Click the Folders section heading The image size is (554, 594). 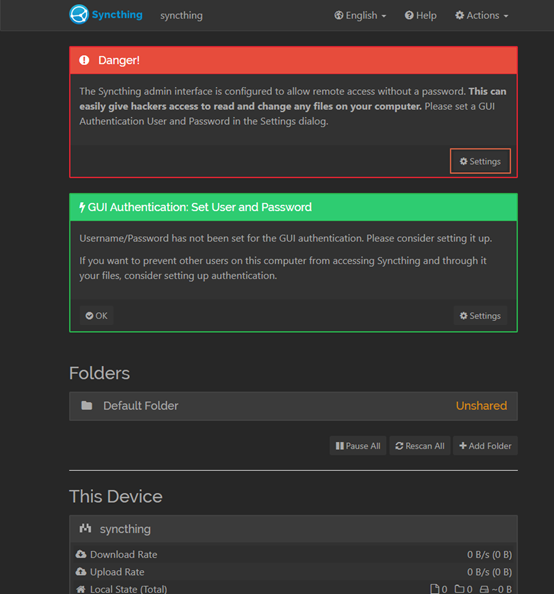point(99,373)
